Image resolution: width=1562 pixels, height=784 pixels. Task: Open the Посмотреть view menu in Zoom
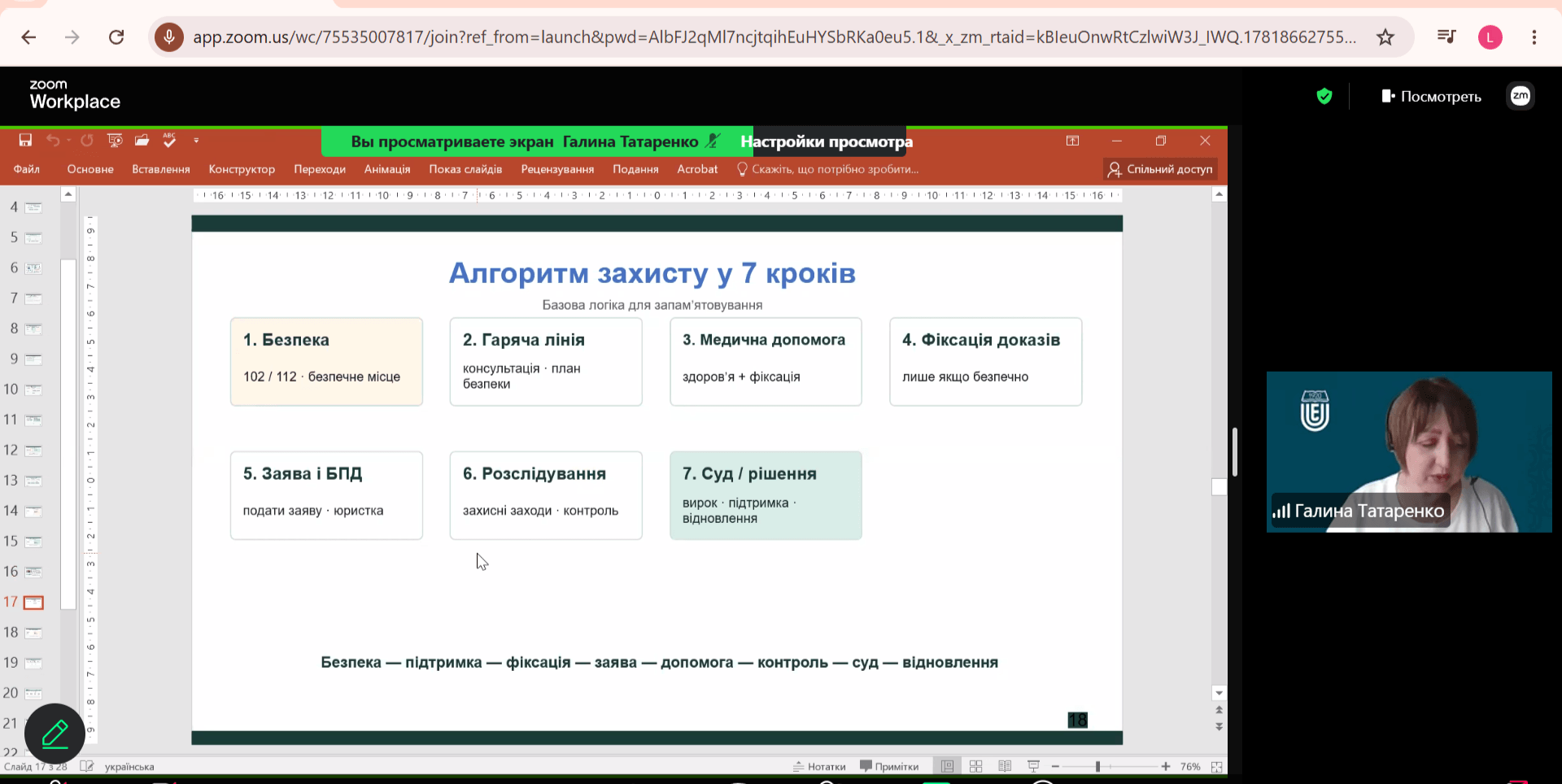[x=1431, y=96]
